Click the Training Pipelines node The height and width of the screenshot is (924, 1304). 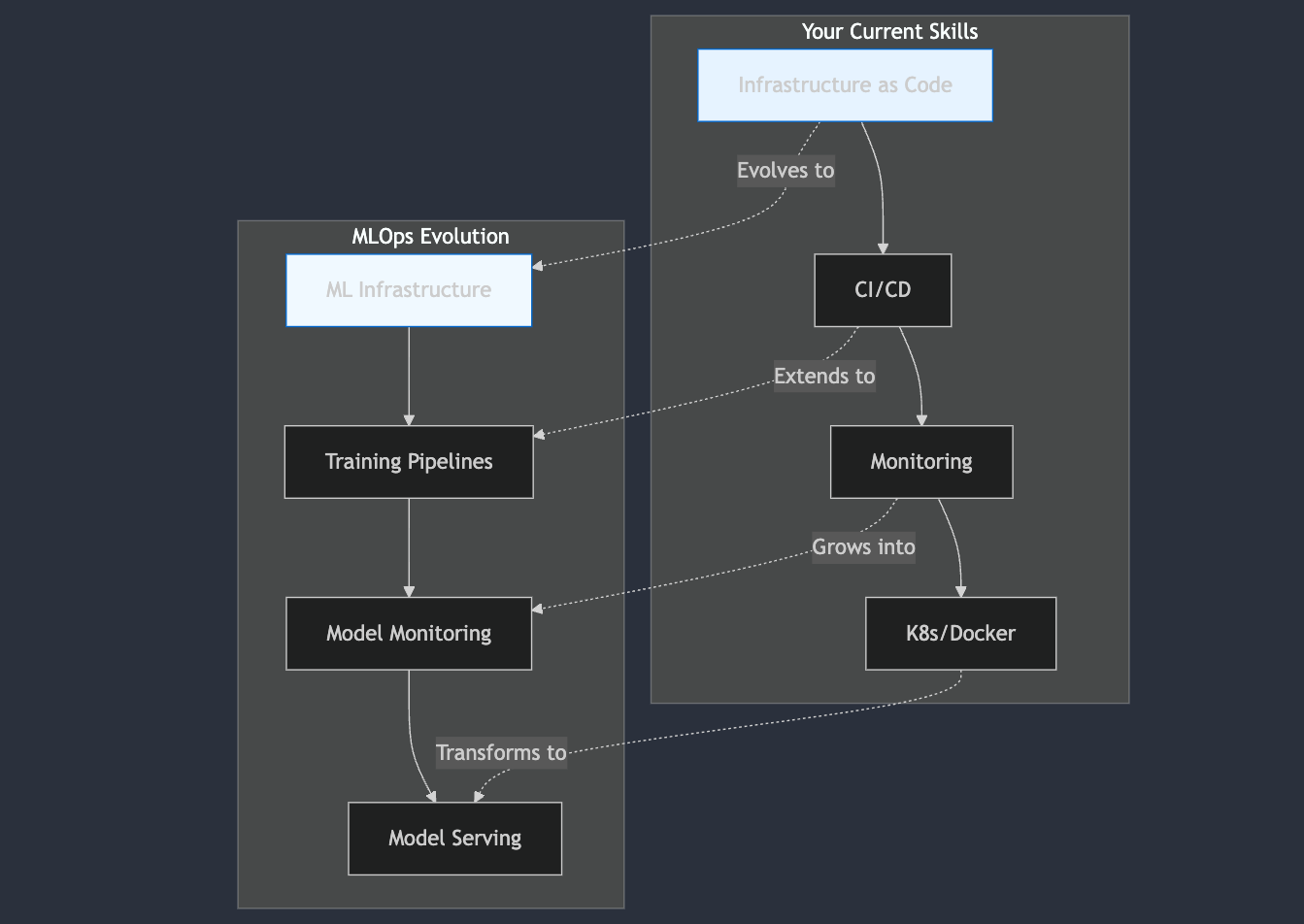coord(408,461)
